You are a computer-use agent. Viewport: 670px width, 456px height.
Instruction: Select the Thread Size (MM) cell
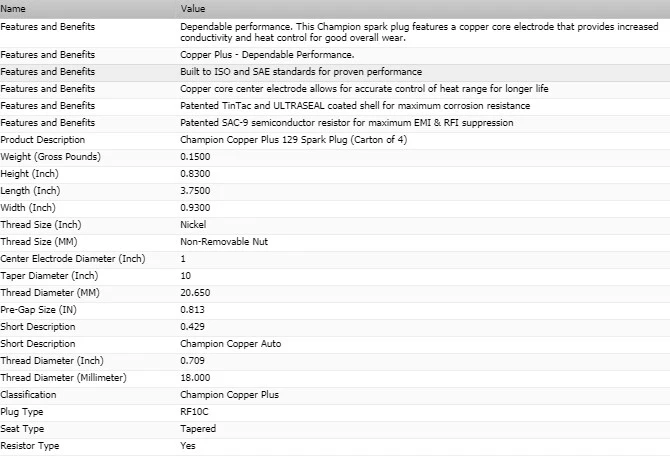pos(39,242)
